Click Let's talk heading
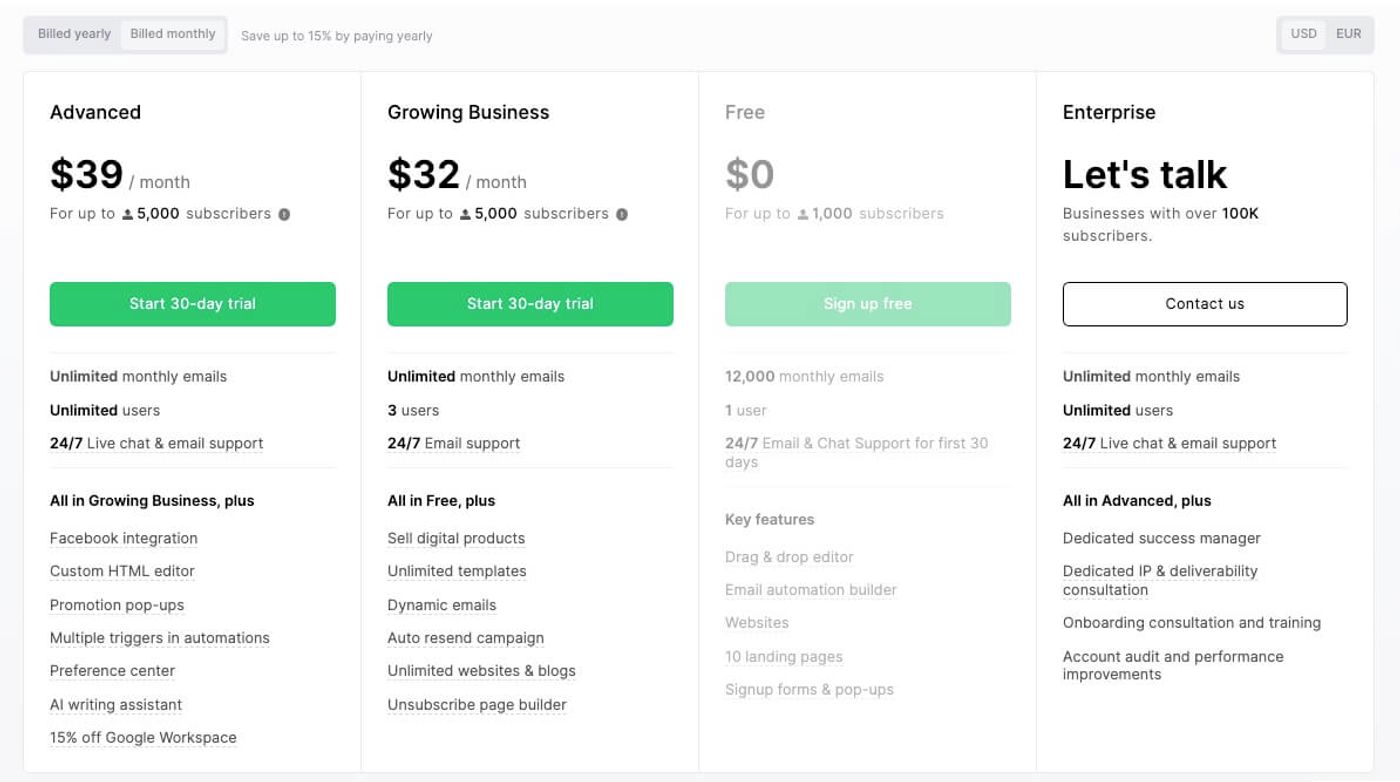The image size is (1400, 782). click(x=1145, y=175)
